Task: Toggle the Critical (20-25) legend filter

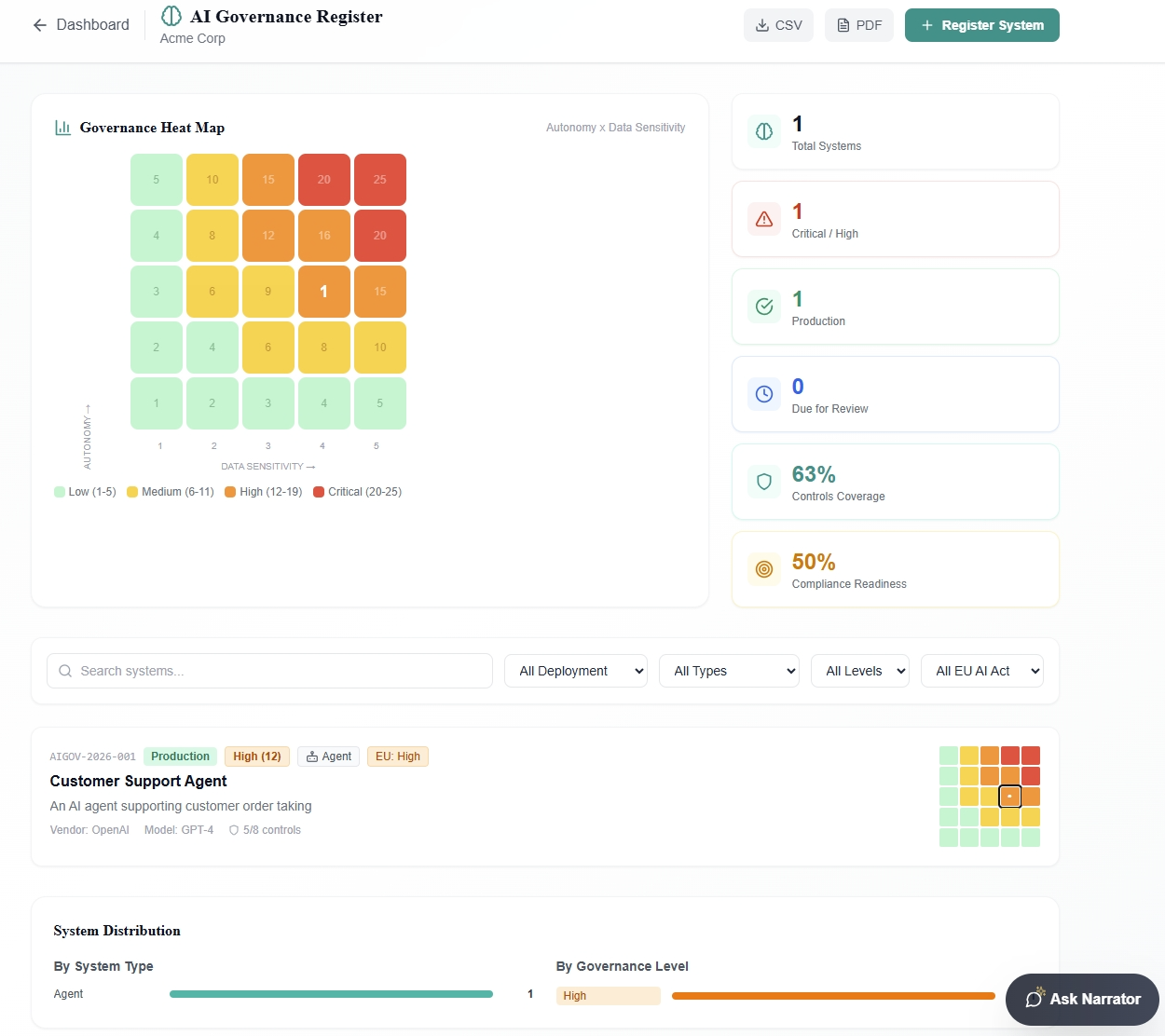Action: click(357, 491)
